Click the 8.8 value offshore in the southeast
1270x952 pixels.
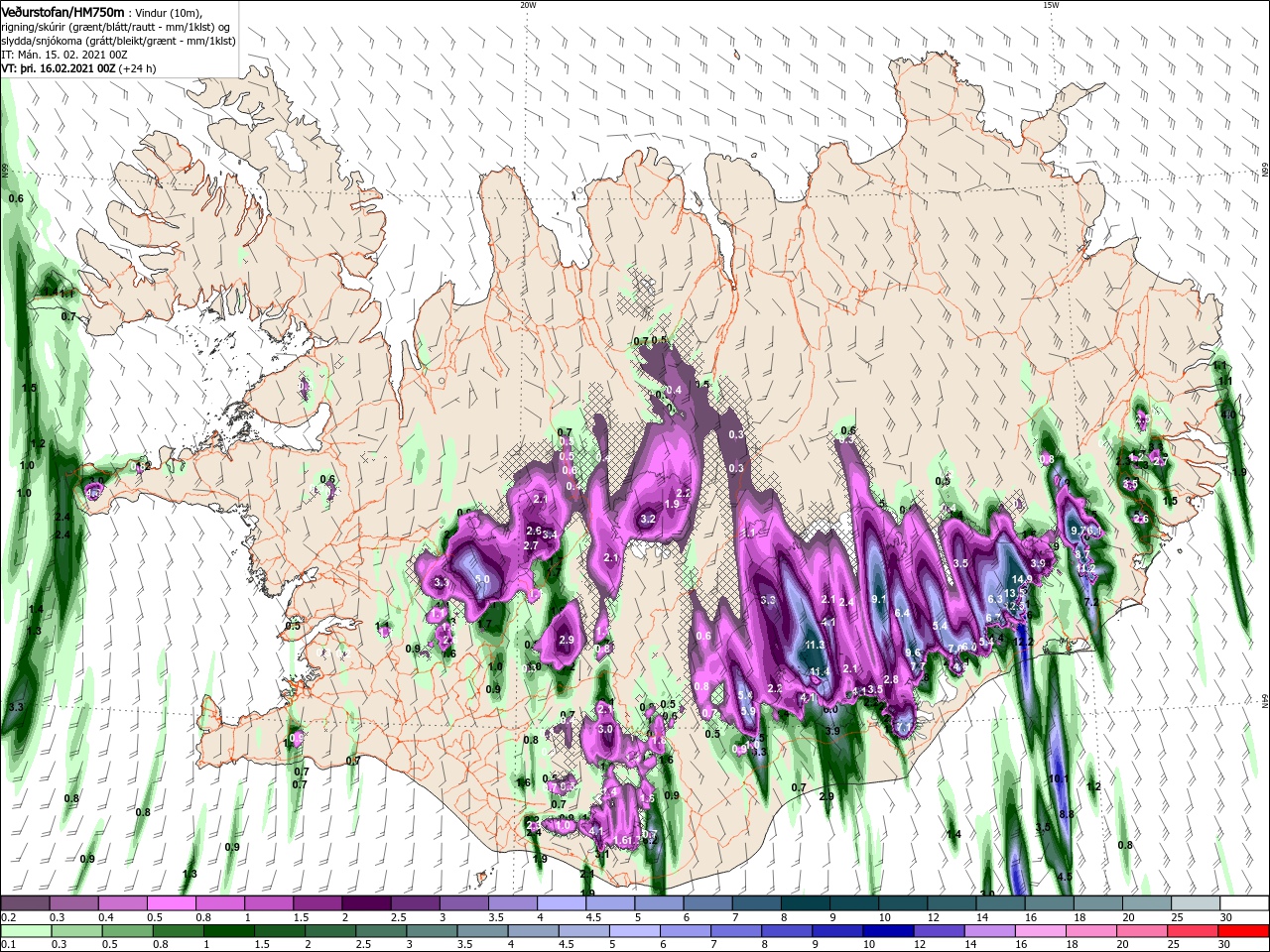point(1067,814)
